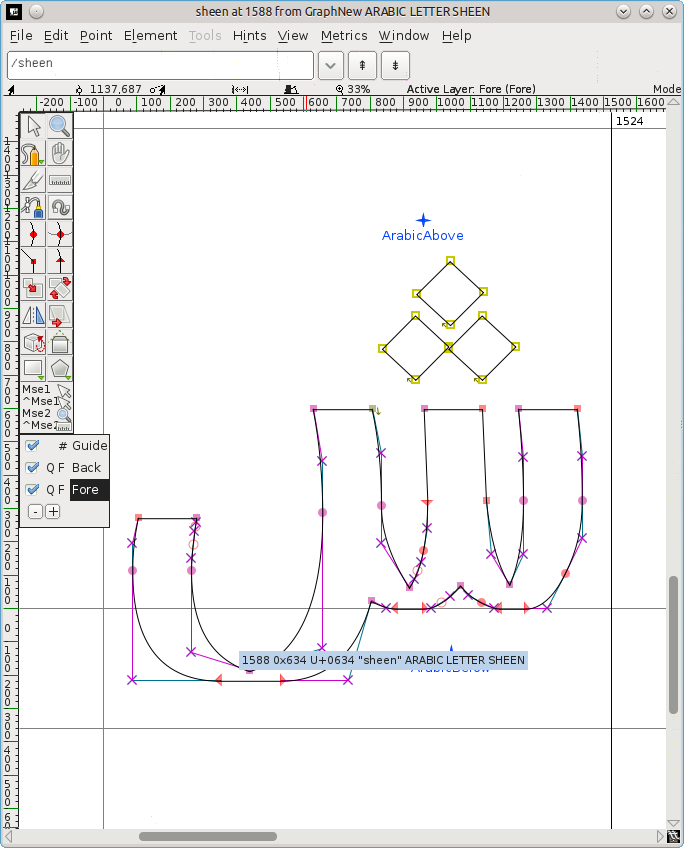Open the Metrics menu
The height and width of the screenshot is (848, 684).
[x=344, y=35]
